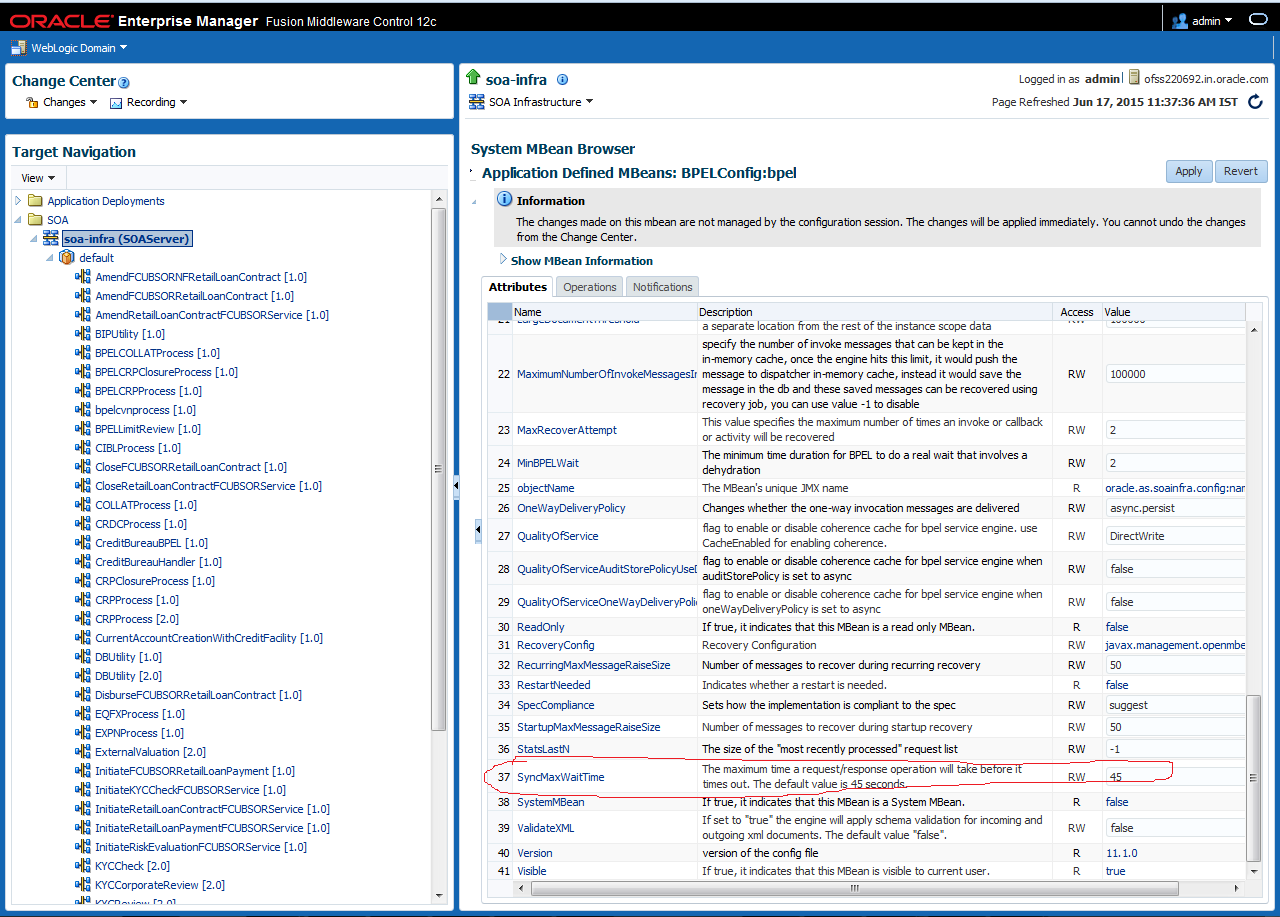This screenshot has width=1280, height=917.
Task: Click the composite icon beside EQFXProcess [1.0]
Action: click(x=83, y=714)
